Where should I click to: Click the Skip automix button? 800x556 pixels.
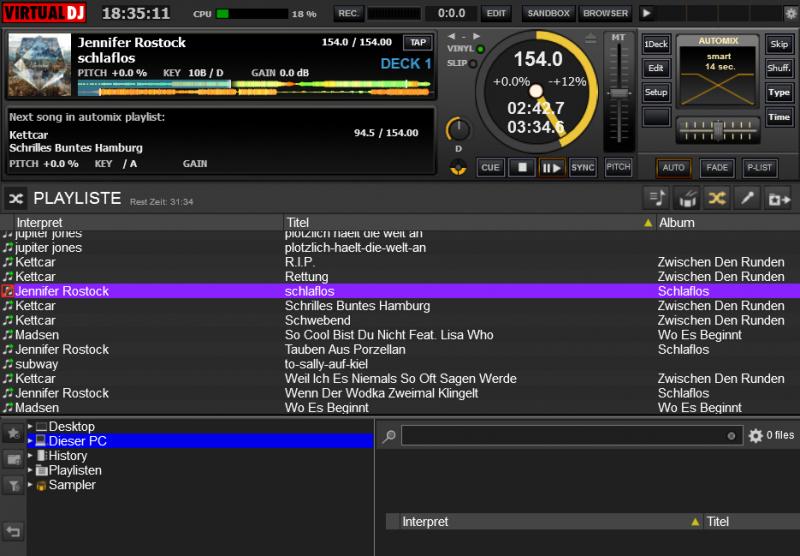pos(779,44)
